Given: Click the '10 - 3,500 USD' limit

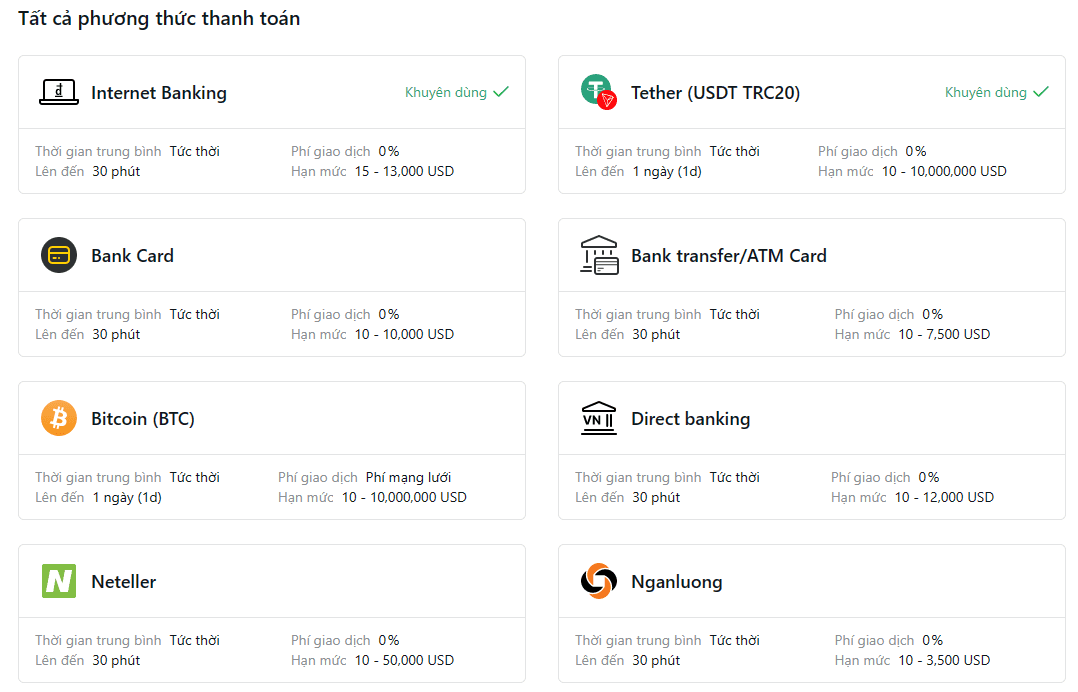Looking at the screenshot, I should (944, 660).
